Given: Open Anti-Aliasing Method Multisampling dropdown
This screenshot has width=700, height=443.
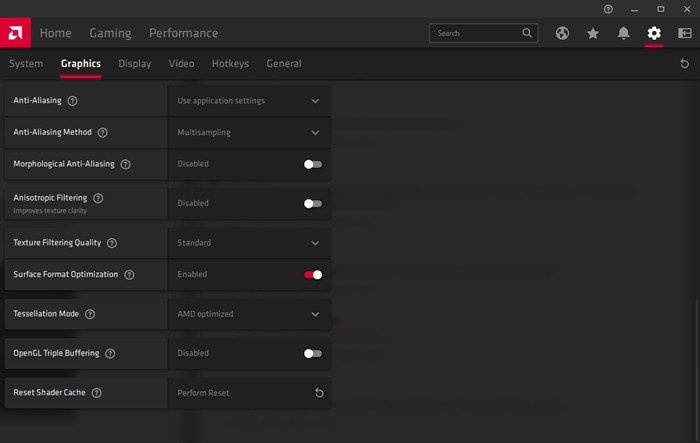Looking at the screenshot, I should coord(249,133).
